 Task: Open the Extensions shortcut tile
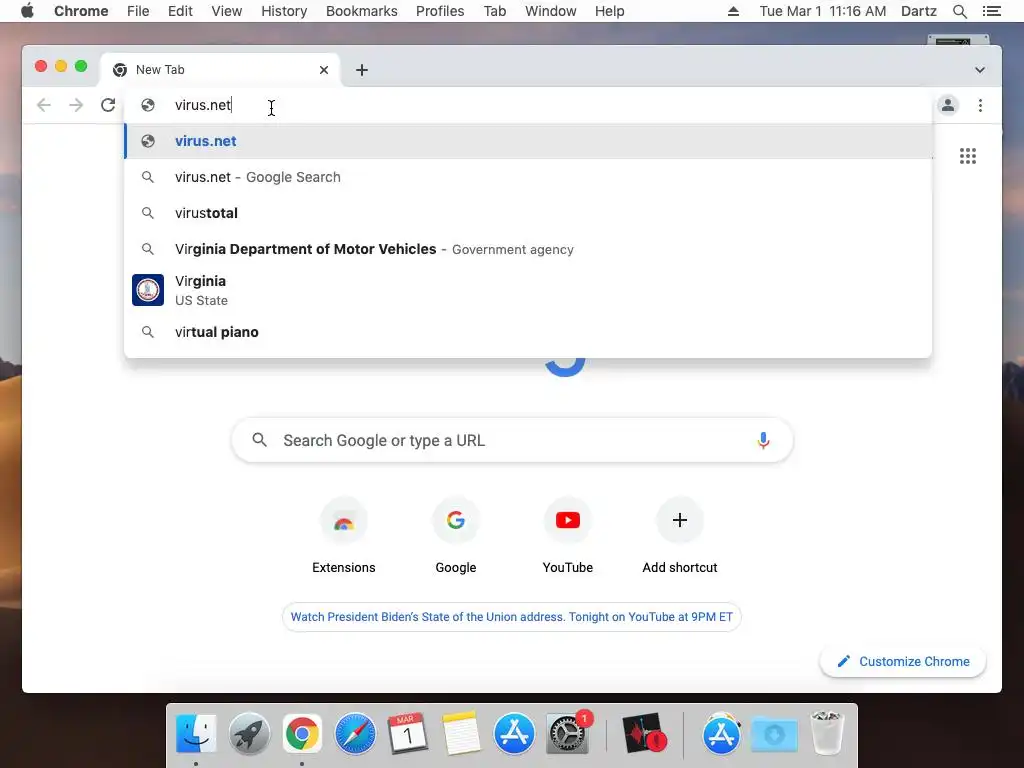[344, 536]
